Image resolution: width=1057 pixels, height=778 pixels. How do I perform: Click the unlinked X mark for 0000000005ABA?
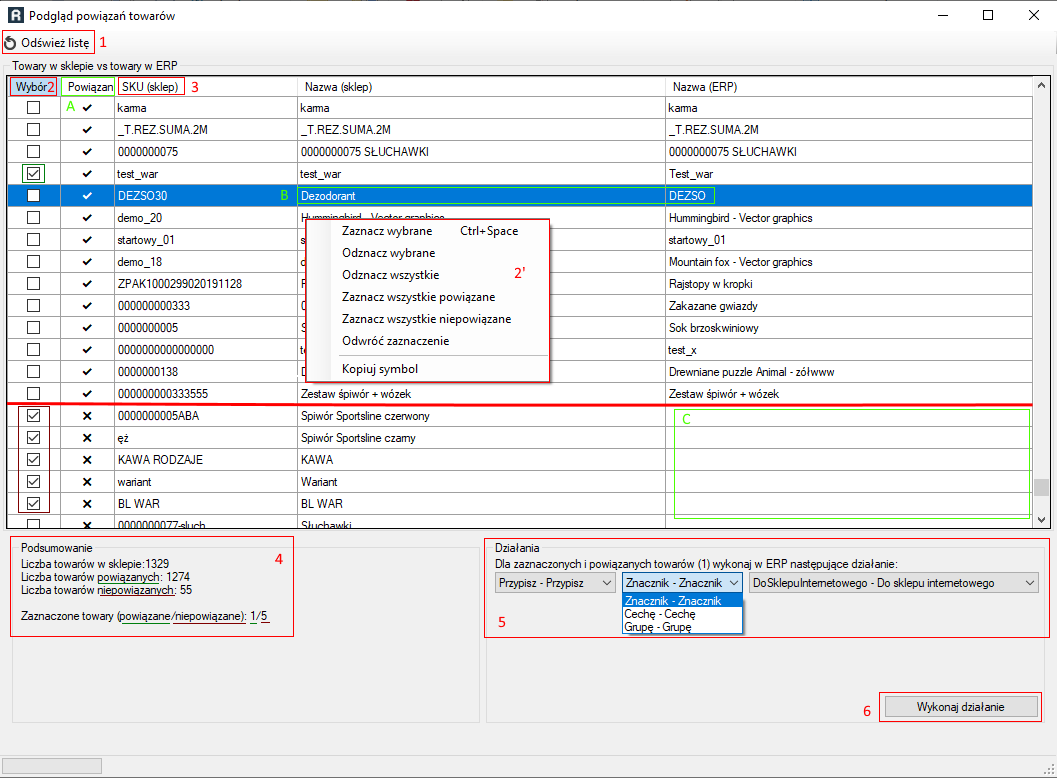(x=87, y=416)
